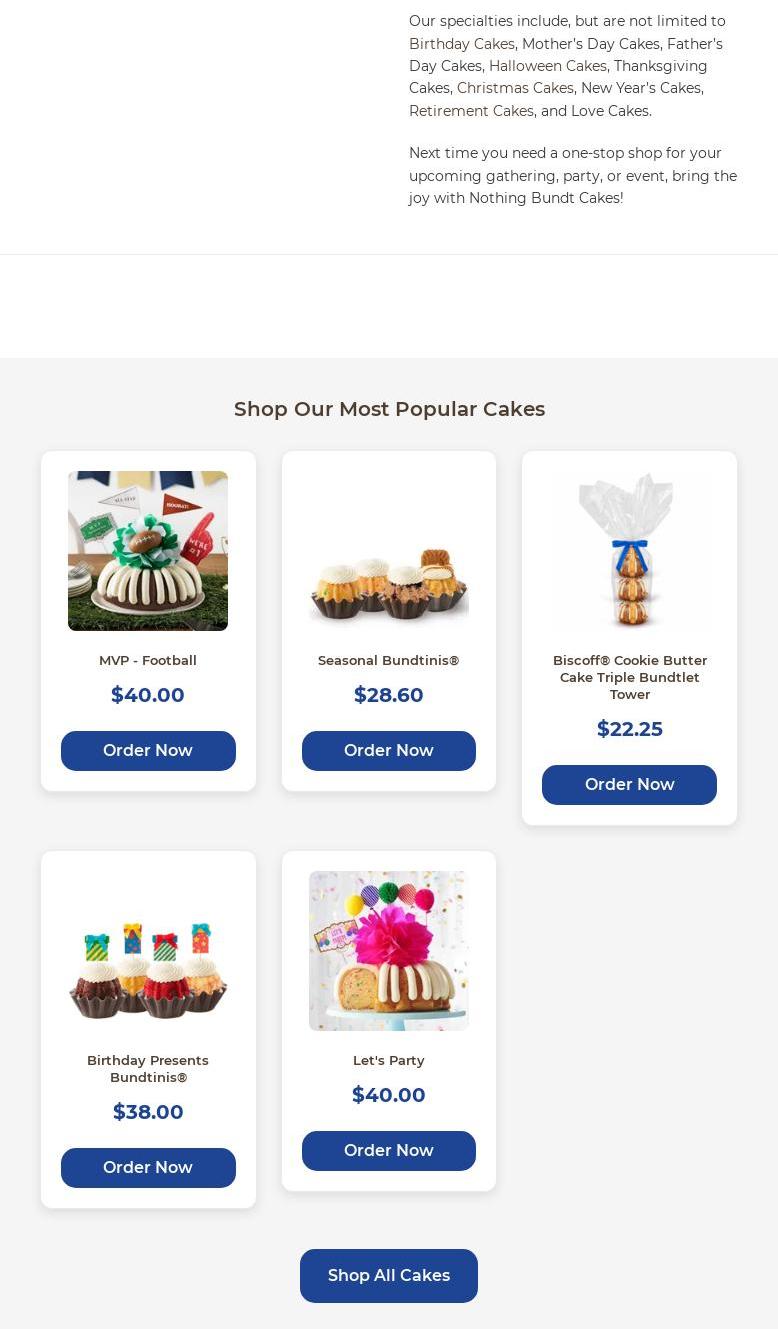Open the MVP - Football cake image
Screen dimensions: 778x1329
tap(148, 551)
